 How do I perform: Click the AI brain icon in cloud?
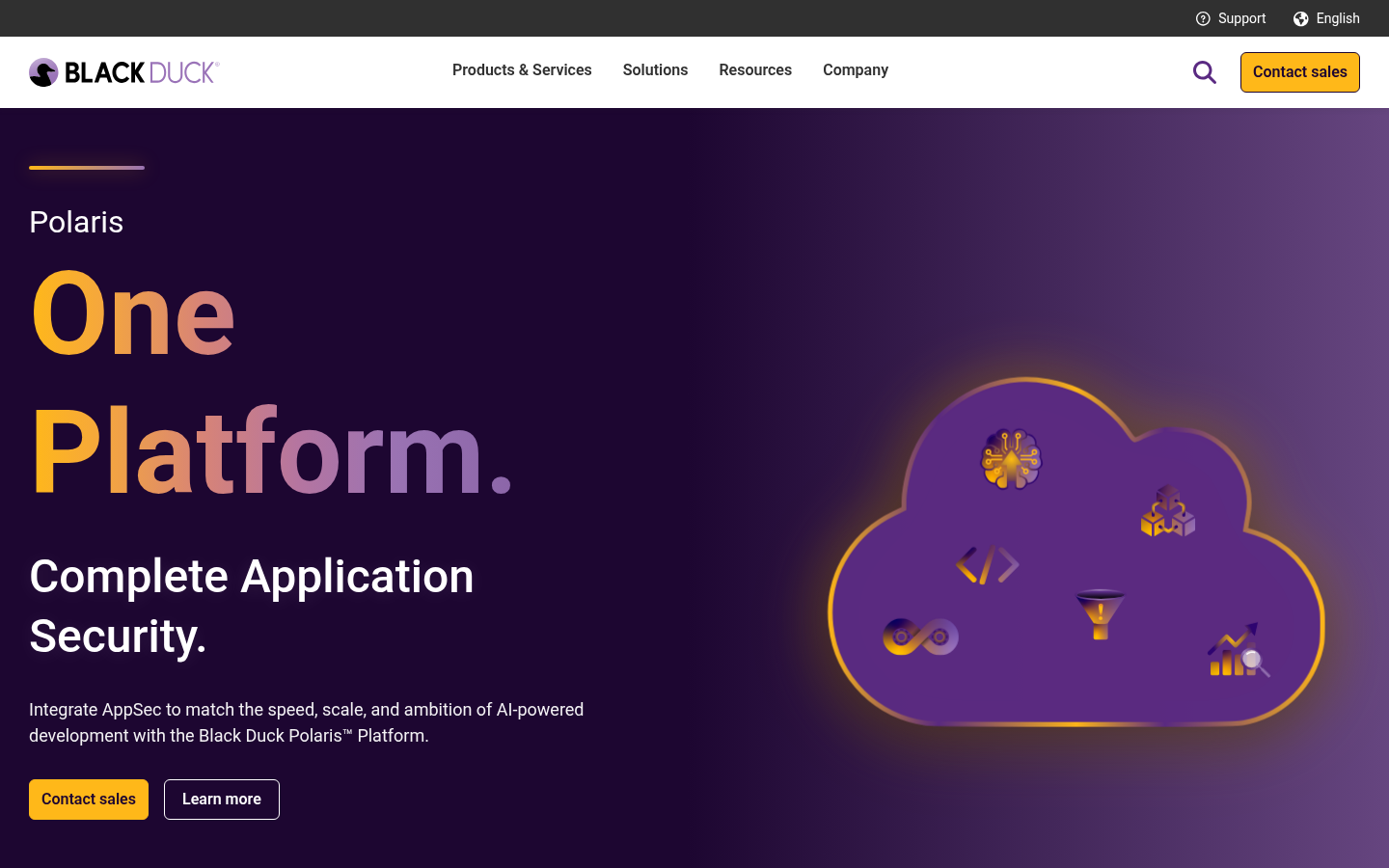pos(1011,459)
